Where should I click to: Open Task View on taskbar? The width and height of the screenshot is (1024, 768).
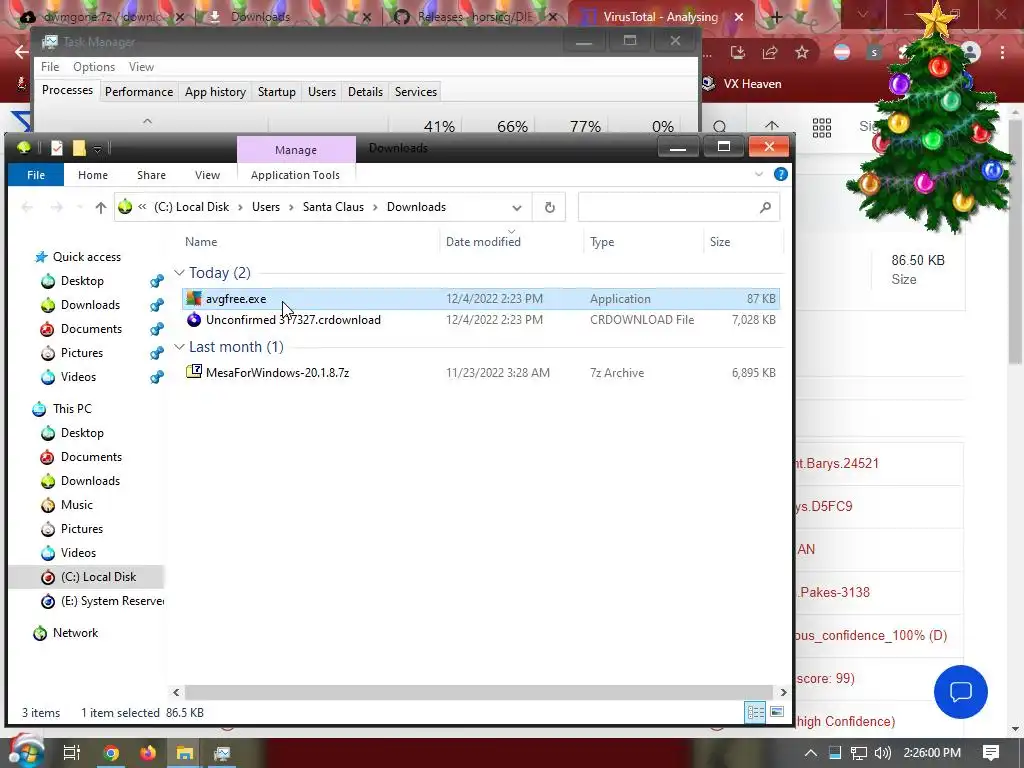click(71, 753)
